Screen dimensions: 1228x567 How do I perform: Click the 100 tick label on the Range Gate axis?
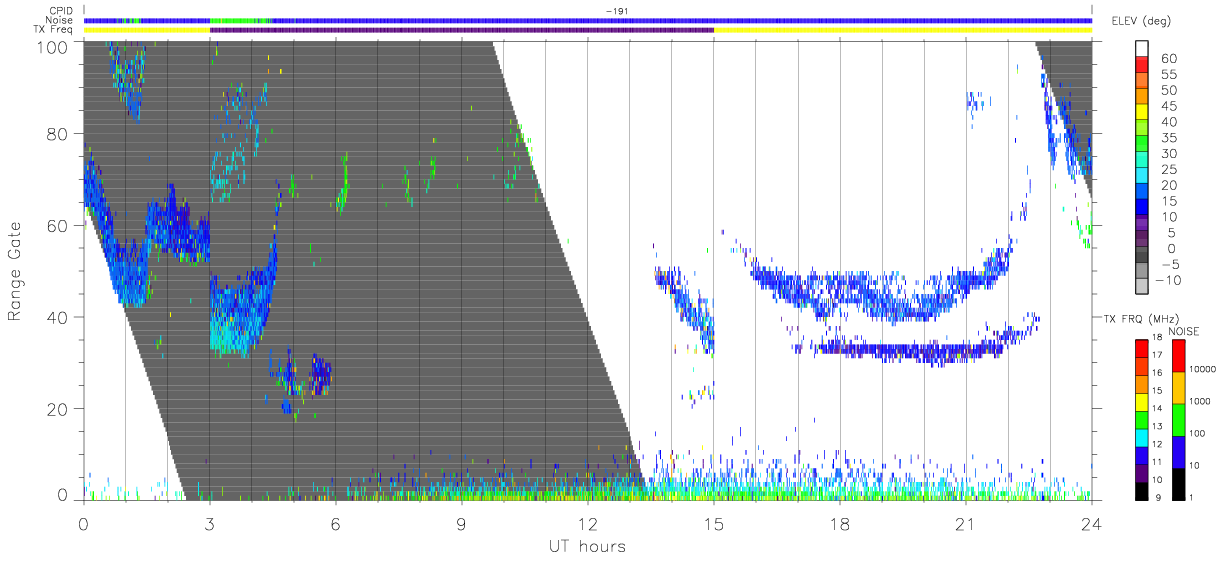[51, 46]
